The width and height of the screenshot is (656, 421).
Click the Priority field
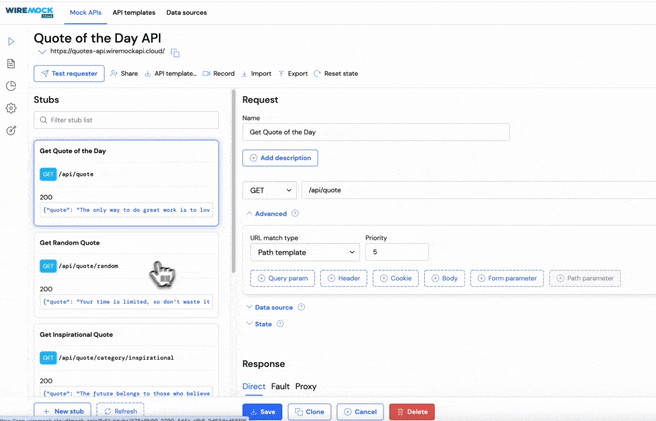click(x=397, y=252)
